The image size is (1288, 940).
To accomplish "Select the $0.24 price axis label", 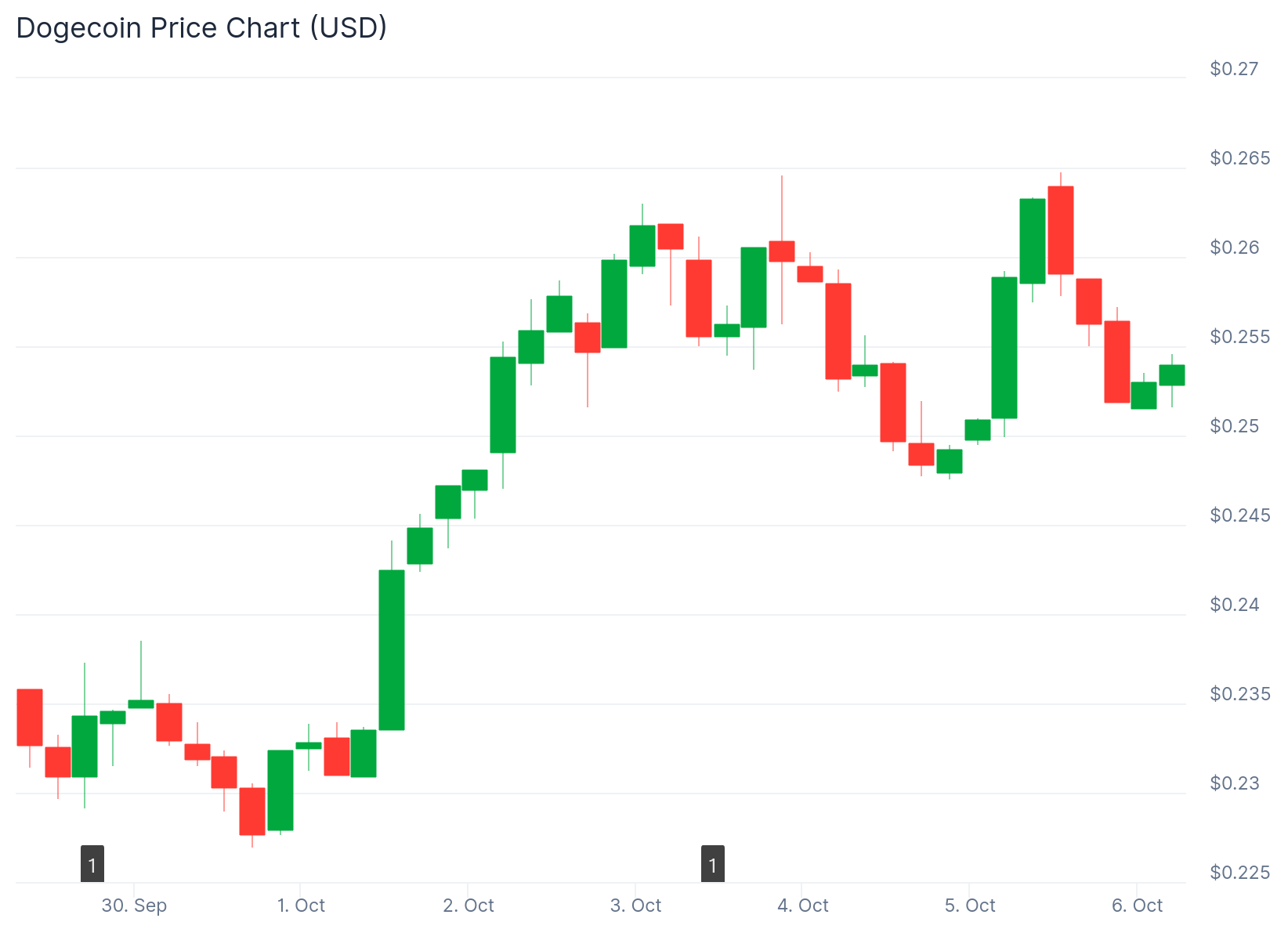I will (x=1234, y=605).
